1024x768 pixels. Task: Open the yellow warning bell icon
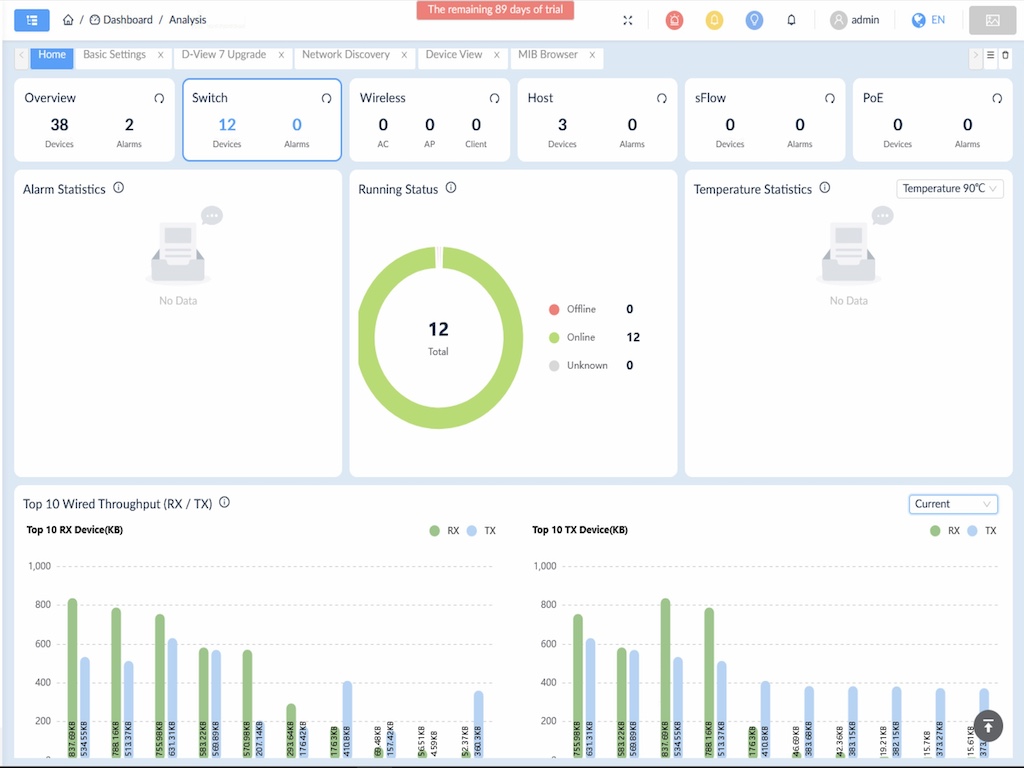pos(714,20)
